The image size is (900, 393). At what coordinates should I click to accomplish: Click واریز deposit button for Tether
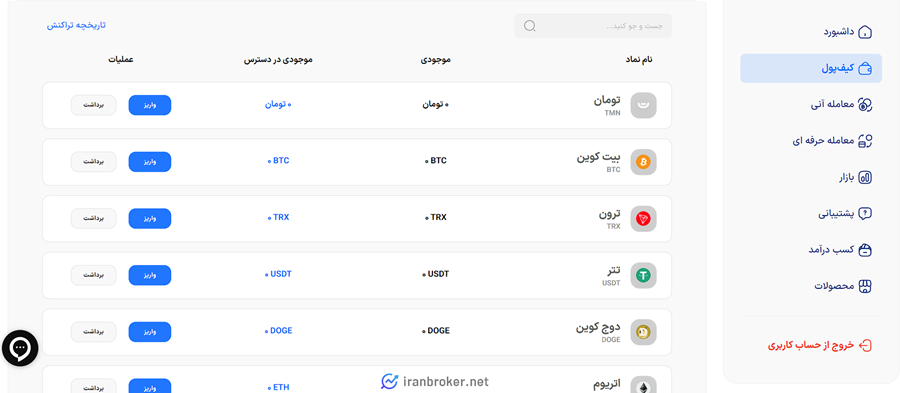coord(150,275)
